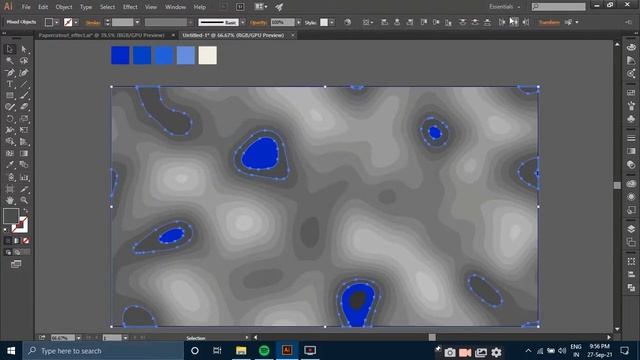Select the Gradient tool in toolbox
This screenshot has height=360, width=640.
pyautogui.click(x=24, y=153)
